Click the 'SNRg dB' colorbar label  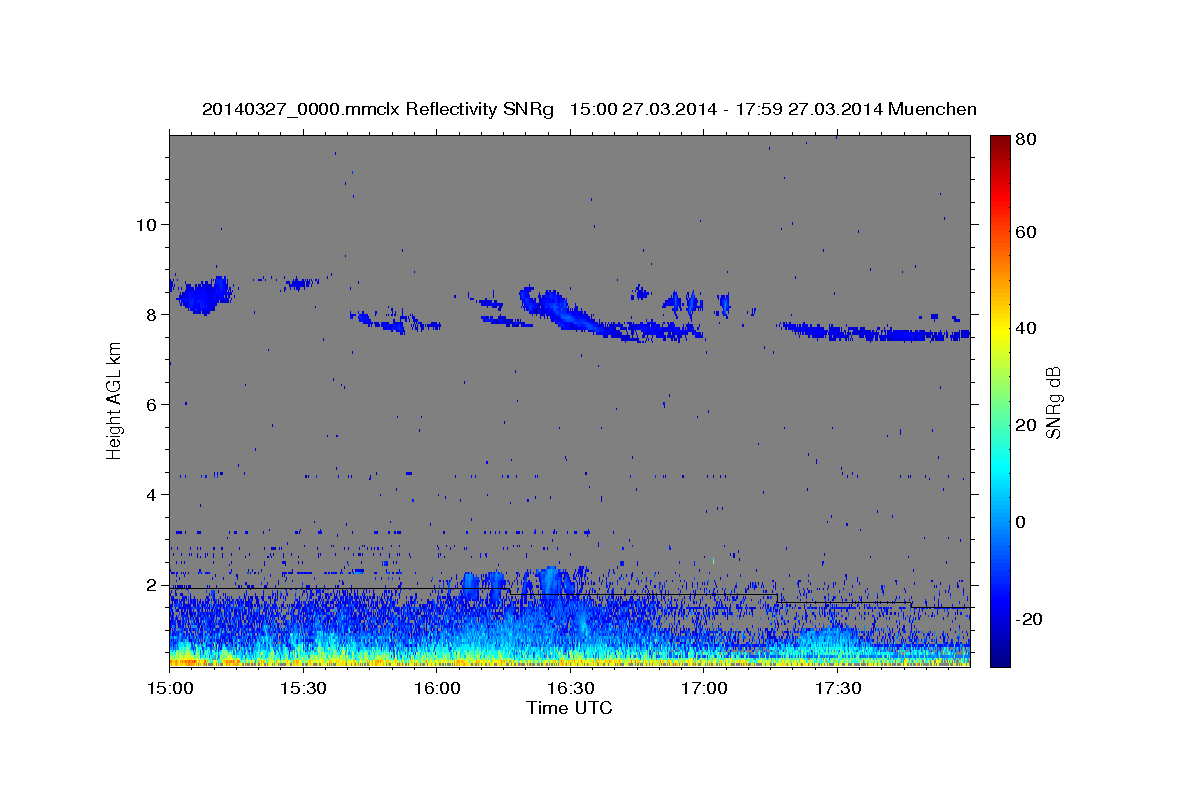(x=1053, y=401)
